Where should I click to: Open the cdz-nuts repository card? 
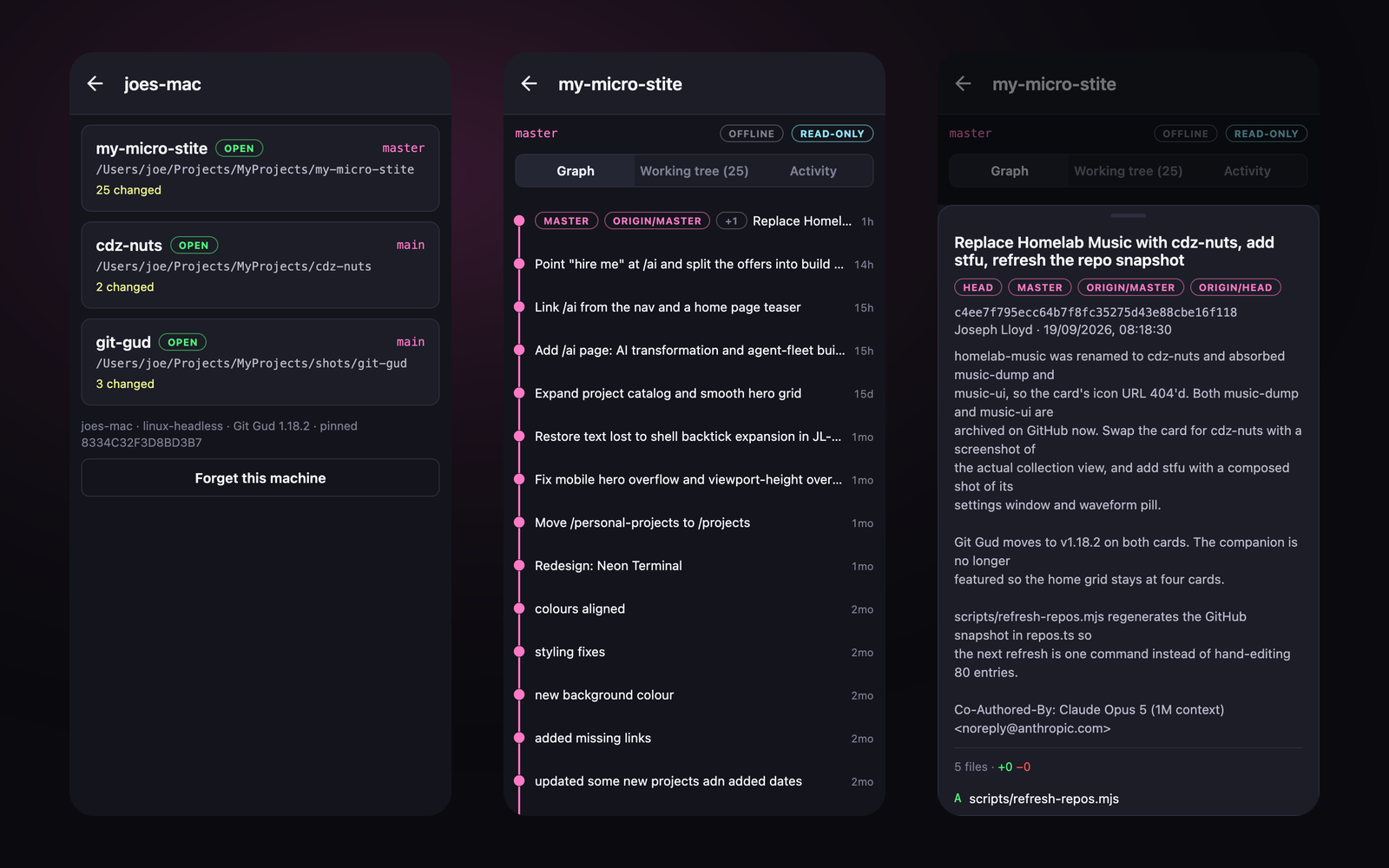click(x=260, y=266)
